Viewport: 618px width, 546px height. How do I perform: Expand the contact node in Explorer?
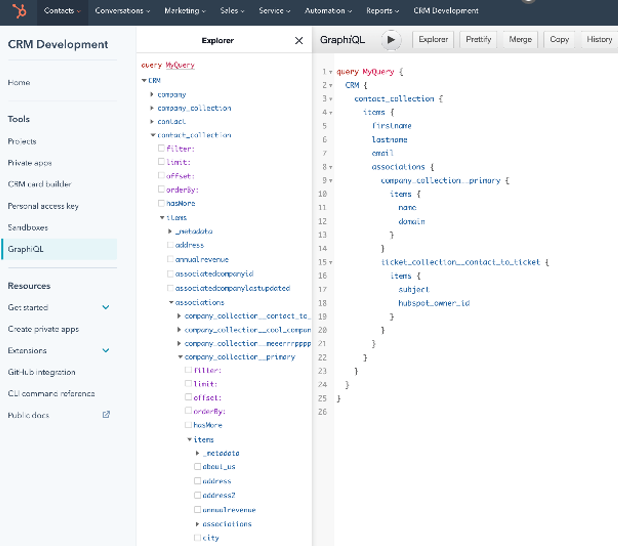[152, 121]
